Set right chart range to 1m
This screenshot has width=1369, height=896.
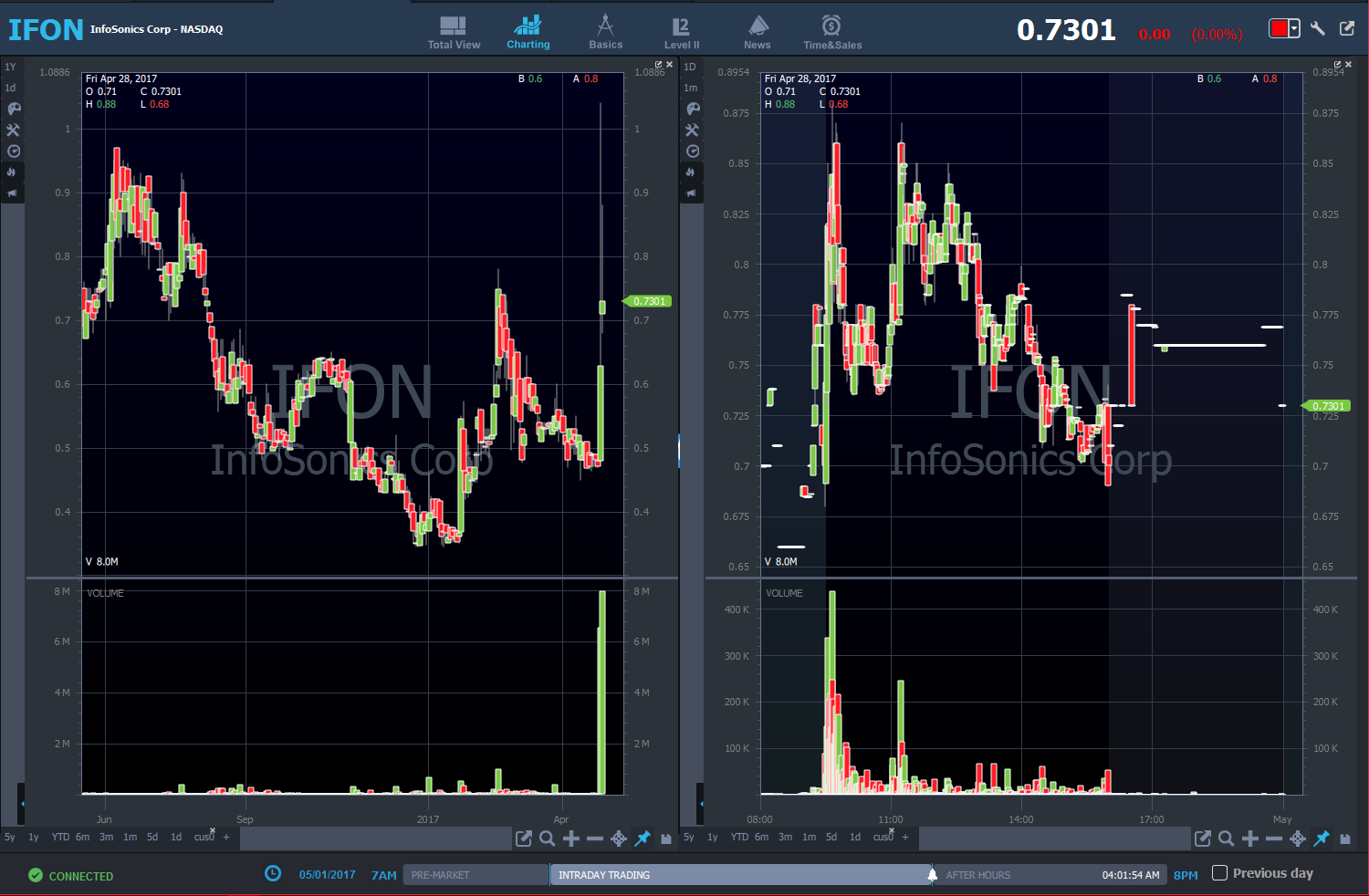pyautogui.click(x=810, y=837)
